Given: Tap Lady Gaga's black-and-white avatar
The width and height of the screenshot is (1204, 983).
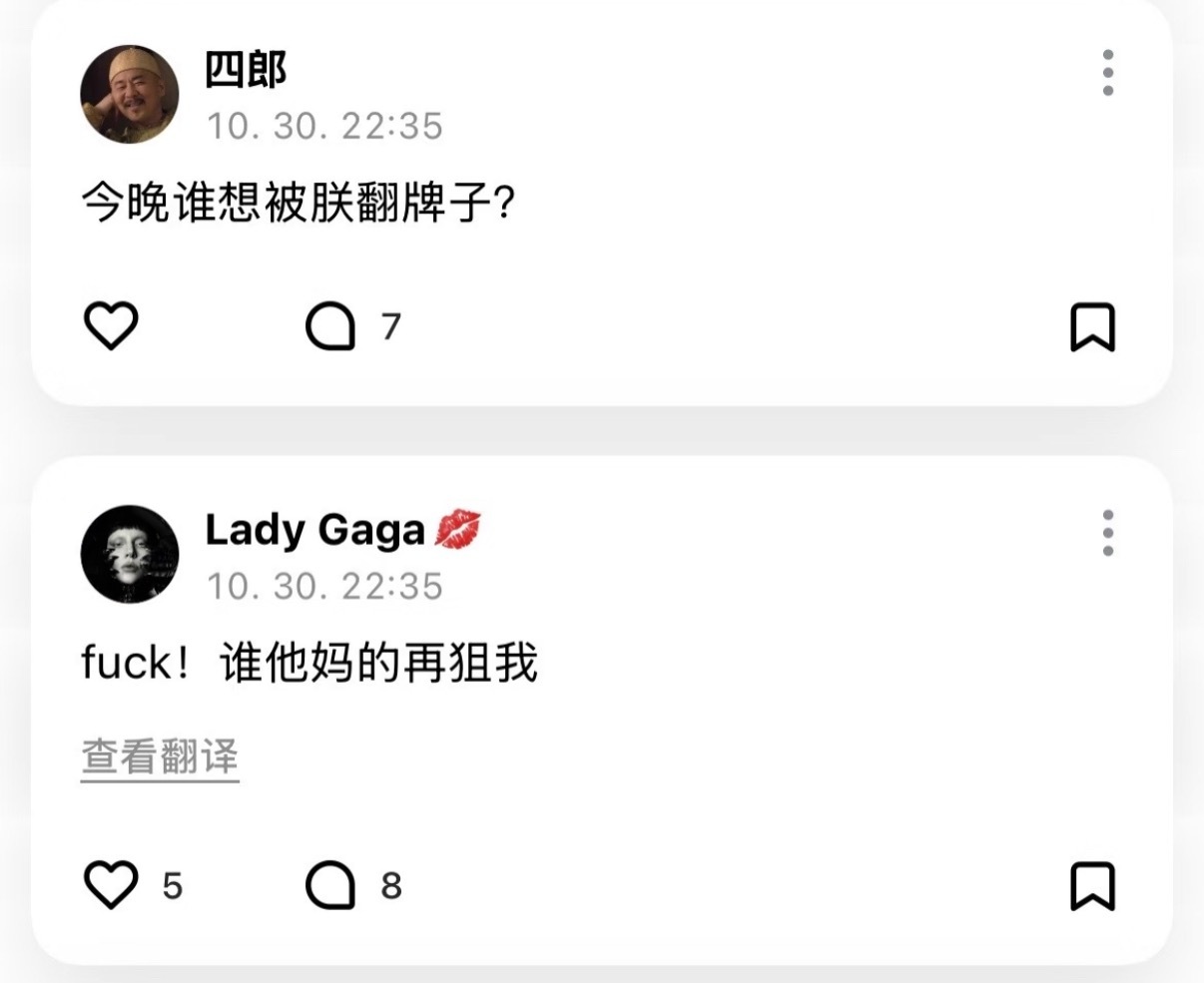Looking at the screenshot, I should (x=130, y=554).
